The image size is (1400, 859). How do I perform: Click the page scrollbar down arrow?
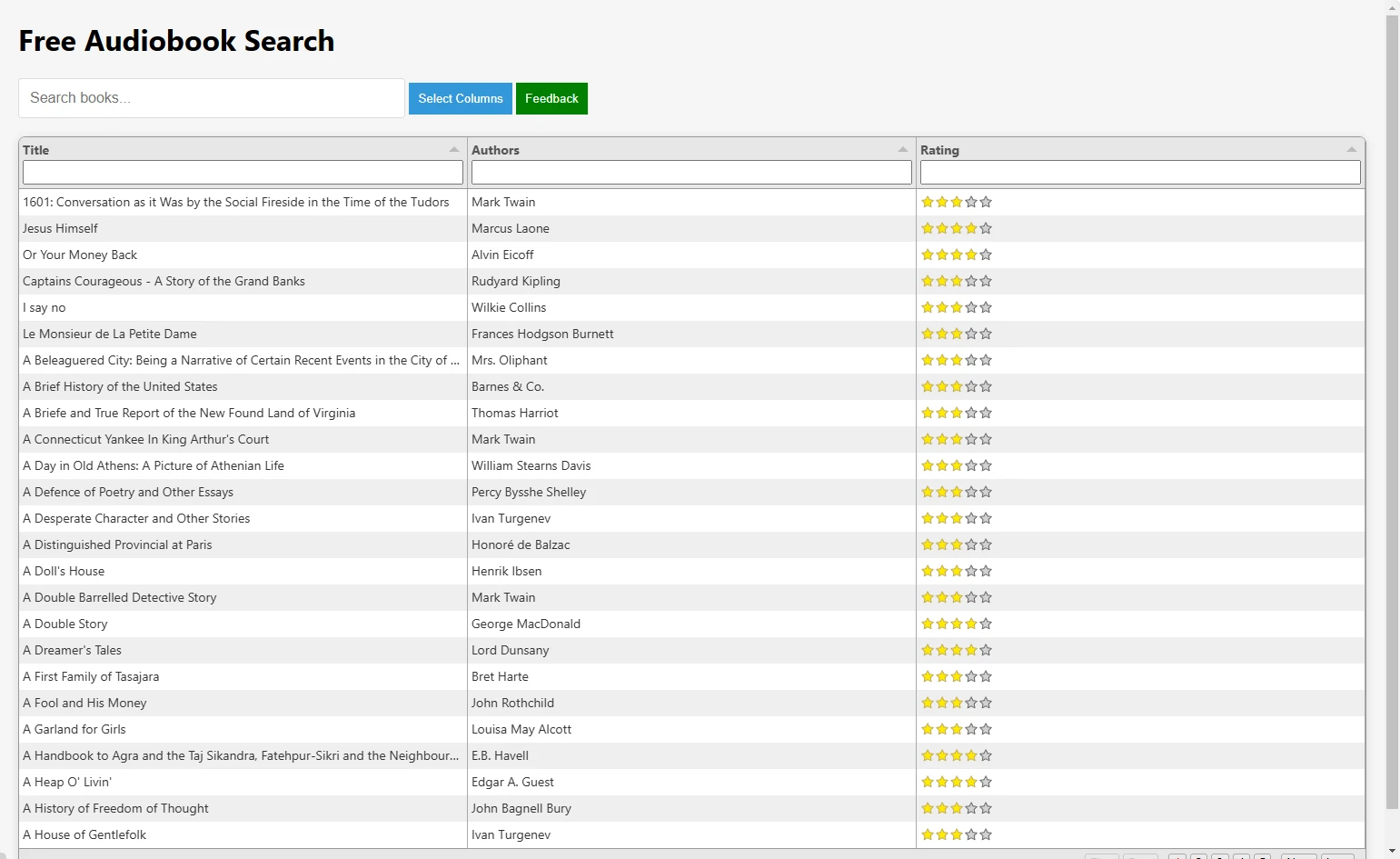point(1392,851)
